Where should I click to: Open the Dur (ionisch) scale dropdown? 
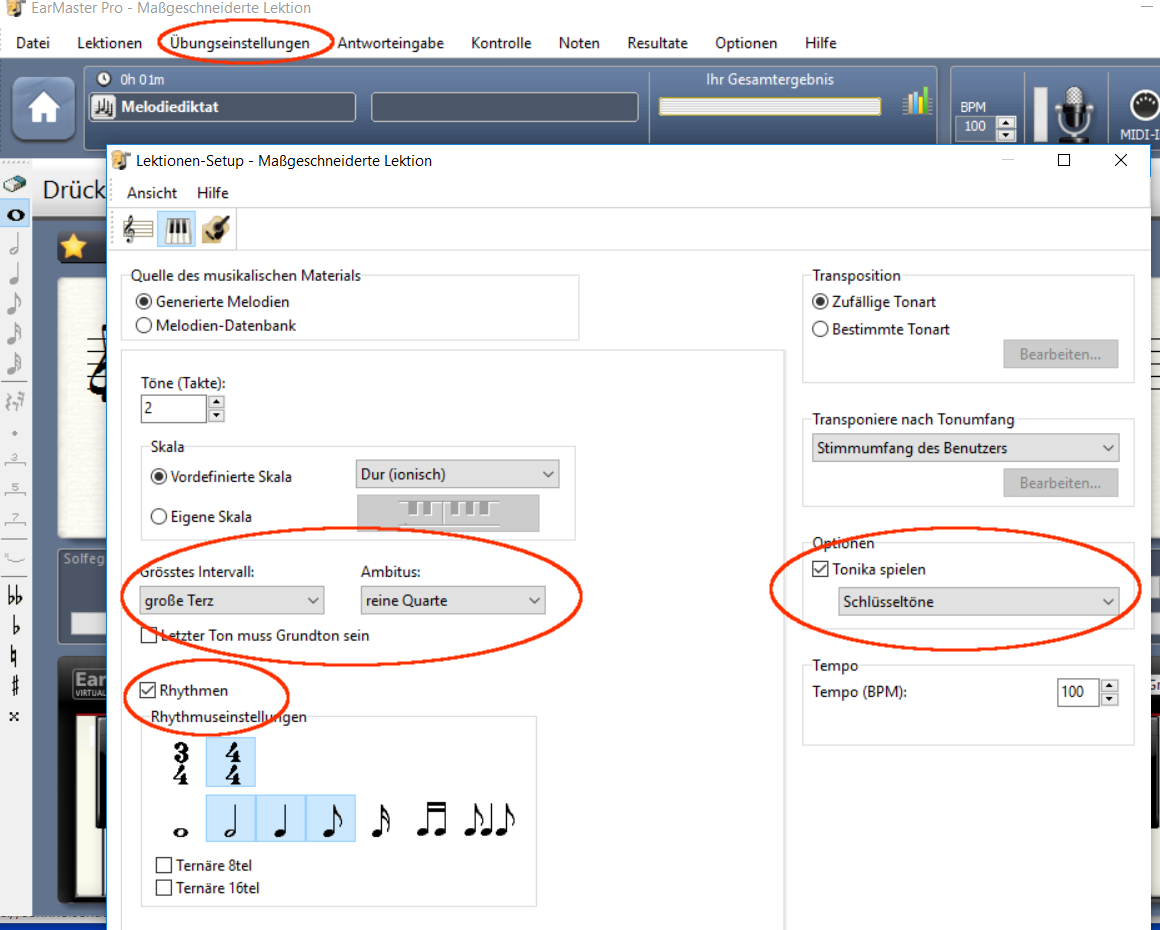pos(457,474)
